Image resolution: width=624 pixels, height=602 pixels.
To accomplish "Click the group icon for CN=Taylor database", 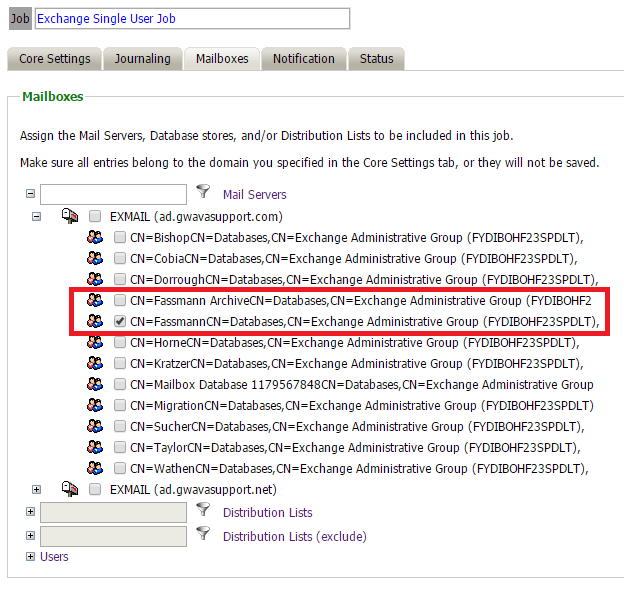I will point(95,447).
